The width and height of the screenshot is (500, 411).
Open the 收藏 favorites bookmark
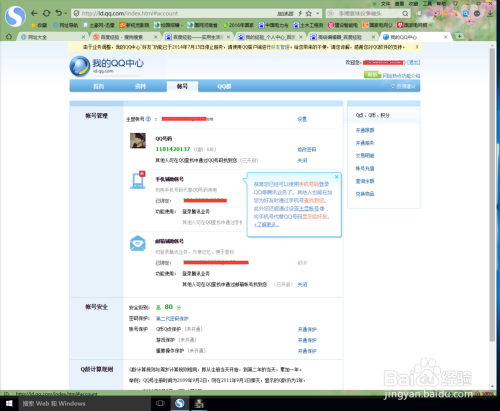pyautogui.click(x=39, y=25)
